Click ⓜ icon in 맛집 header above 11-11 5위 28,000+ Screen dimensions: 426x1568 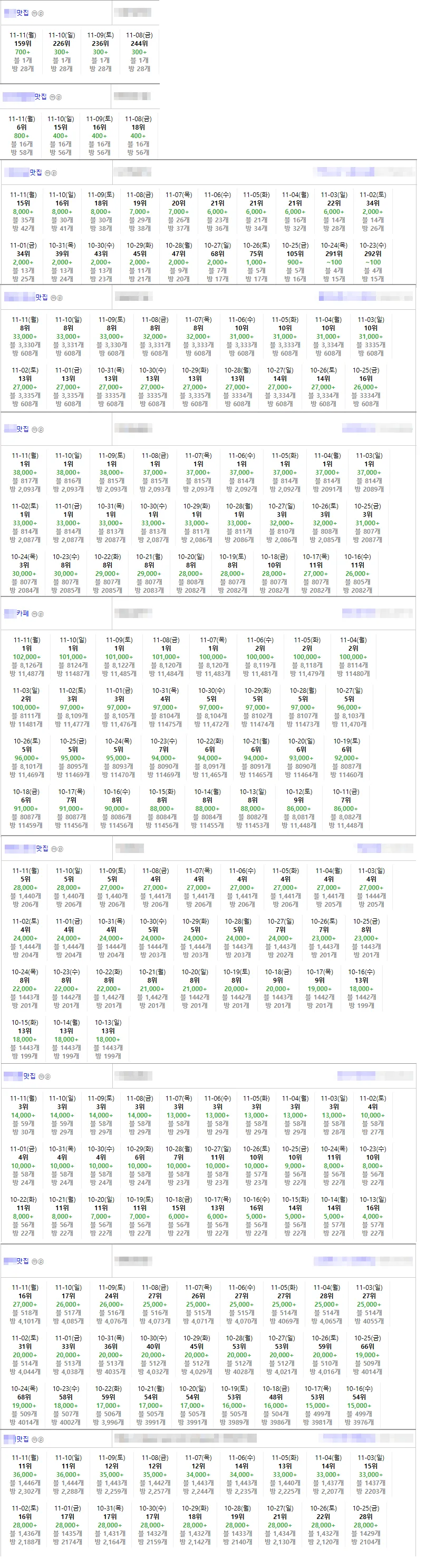54,848
